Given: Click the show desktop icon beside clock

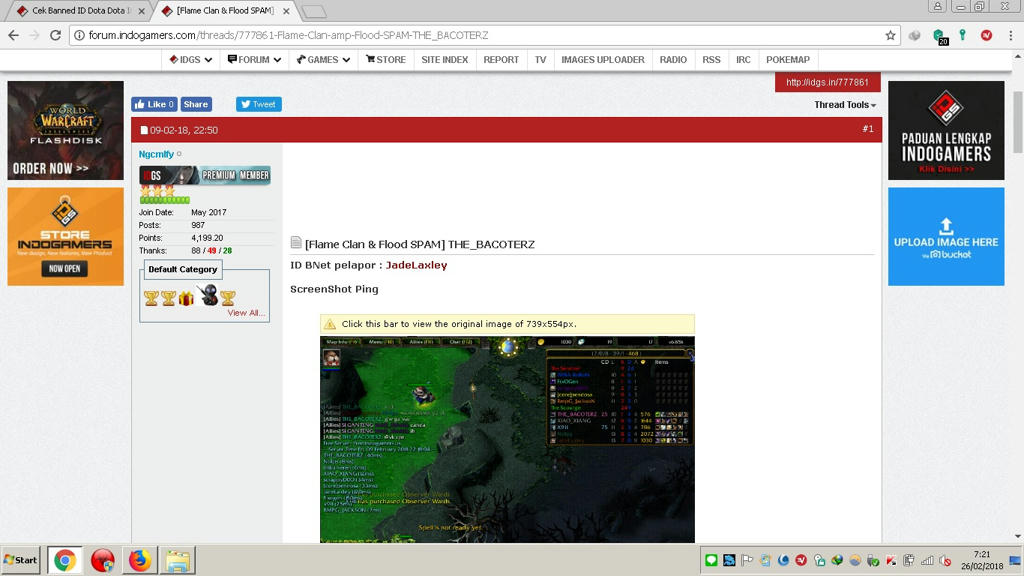Looking at the screenshot, I should click(1015, 560).
